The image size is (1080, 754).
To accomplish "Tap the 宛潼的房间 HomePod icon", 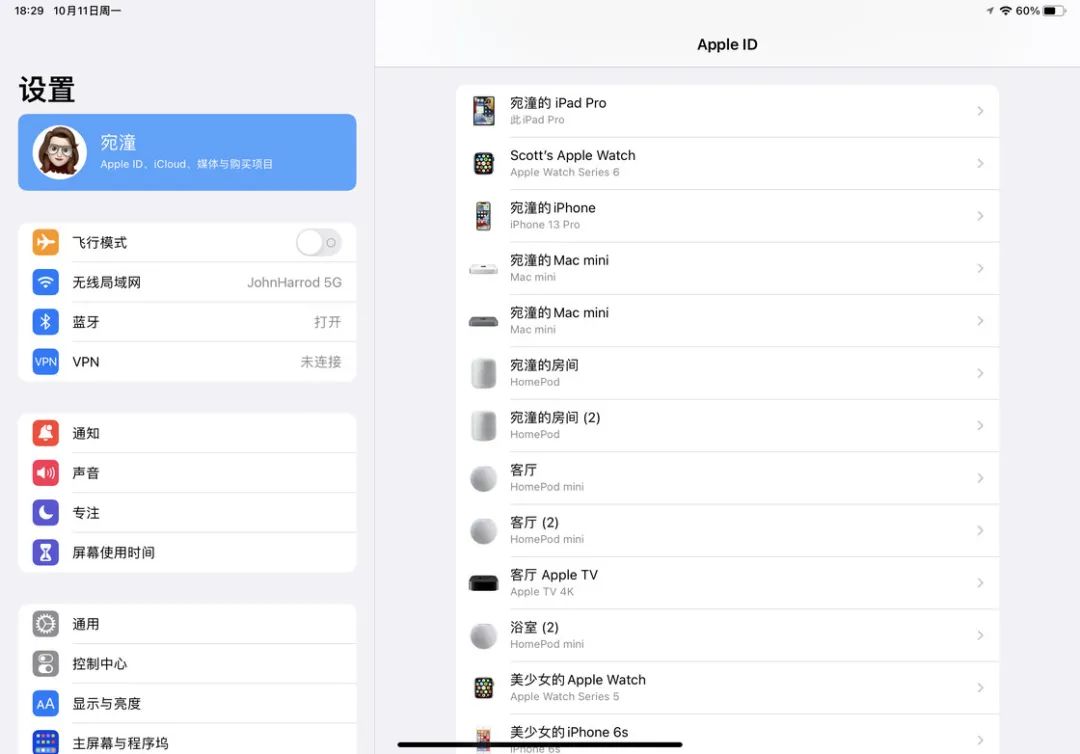I will [484, 373].
